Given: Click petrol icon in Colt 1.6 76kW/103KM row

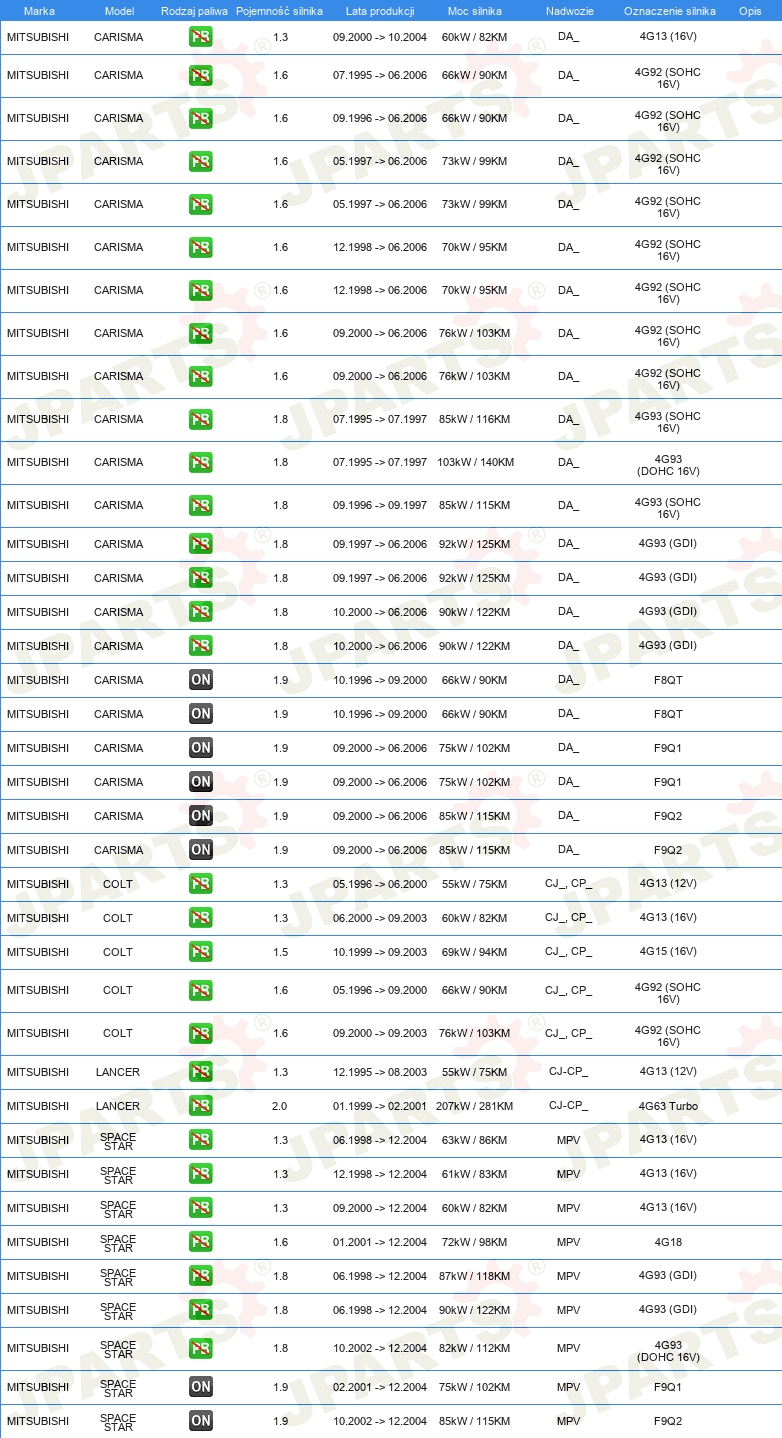Looking at the screenshot, I should (x=201, y=1034).
